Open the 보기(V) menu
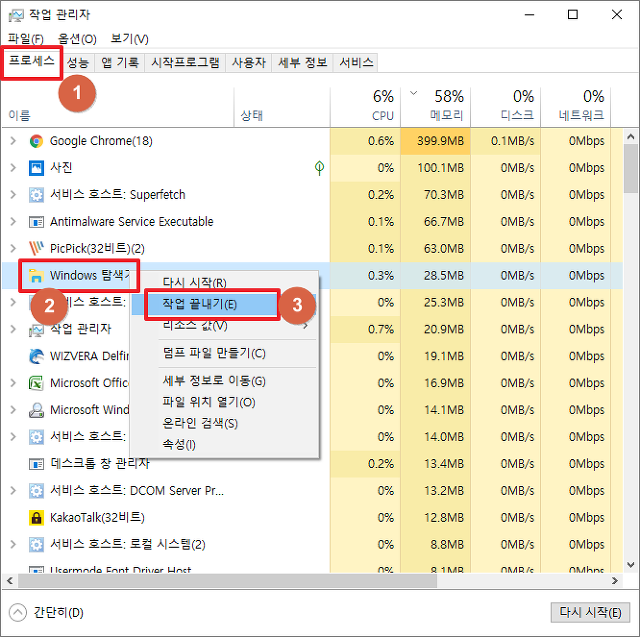This screenshot has width=640, height=637. click(129, 39)
